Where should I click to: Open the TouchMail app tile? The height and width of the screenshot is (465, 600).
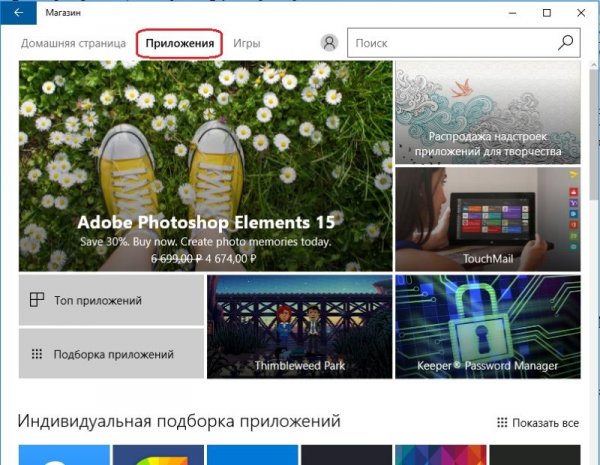pos(487,219)
